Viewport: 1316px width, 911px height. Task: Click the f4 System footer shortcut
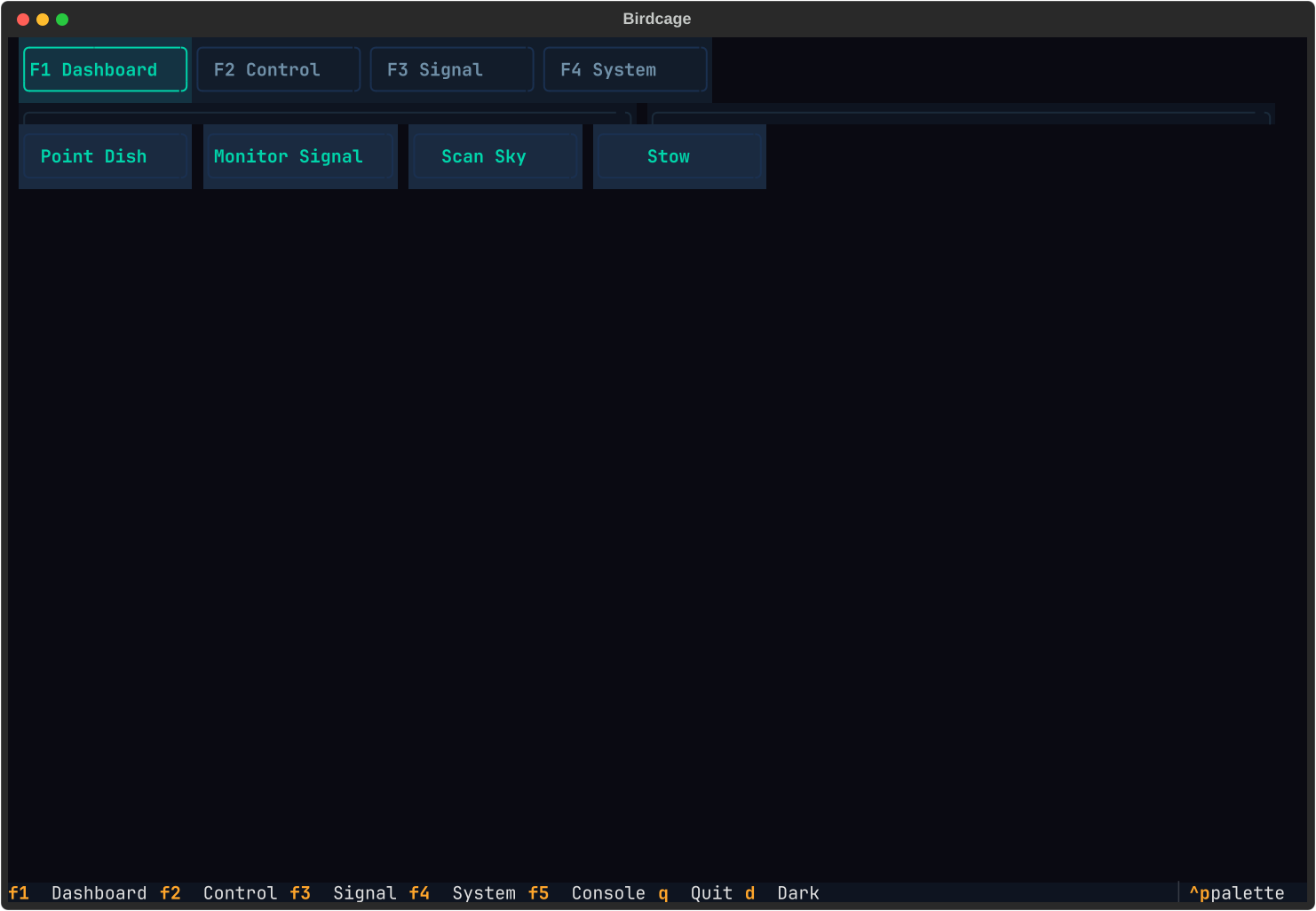pyautogui.click(x=462, y=893)
